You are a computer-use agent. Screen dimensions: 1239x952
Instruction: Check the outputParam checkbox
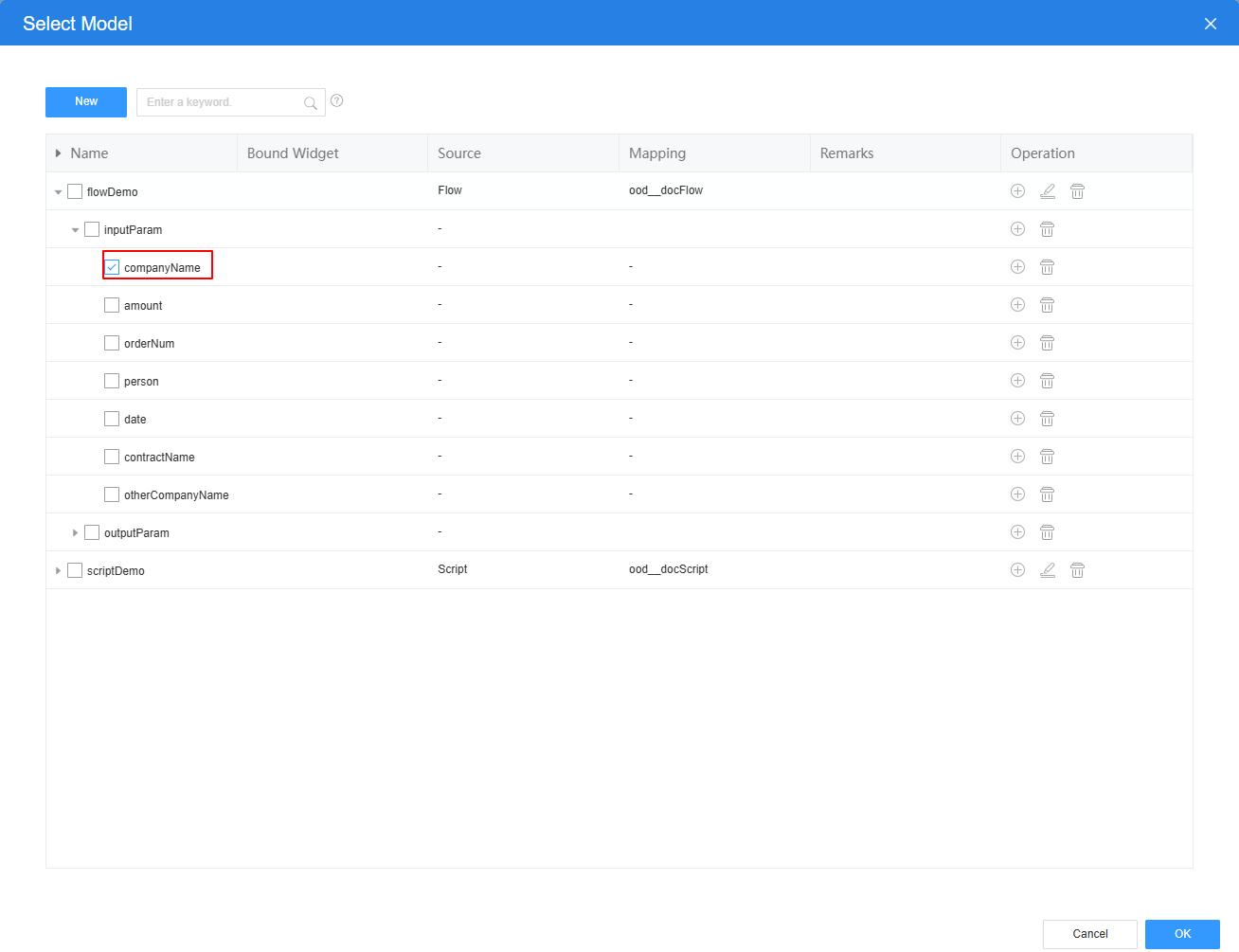tap(92, 532)
